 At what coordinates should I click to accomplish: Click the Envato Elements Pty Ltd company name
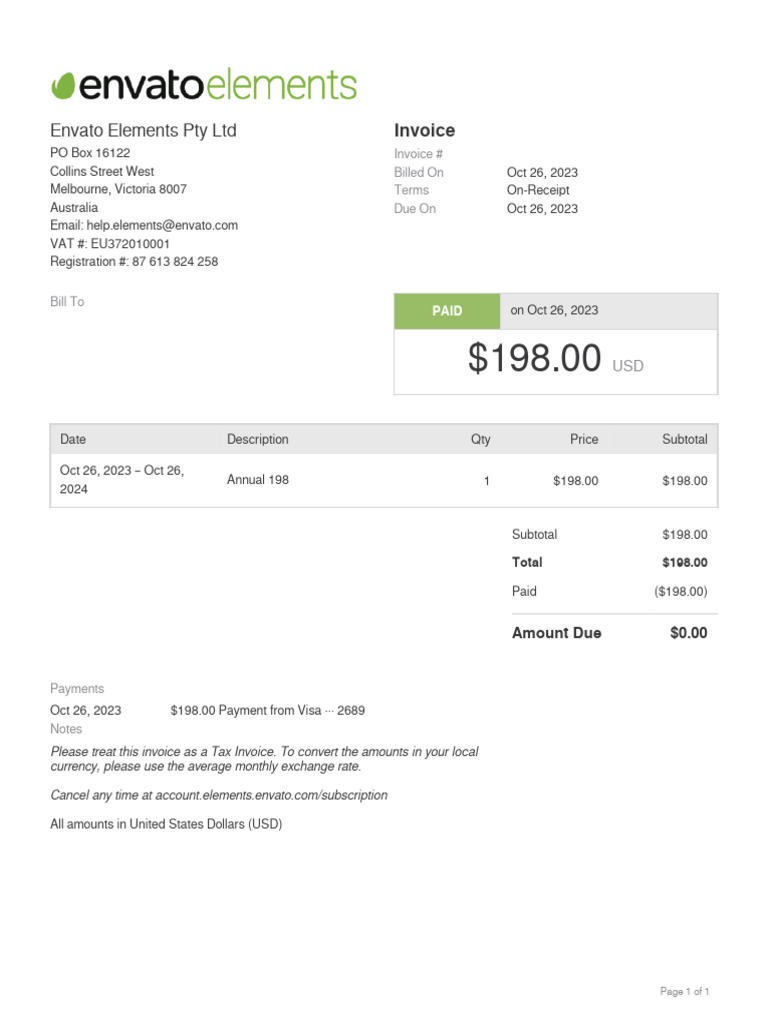click(143, 131)
